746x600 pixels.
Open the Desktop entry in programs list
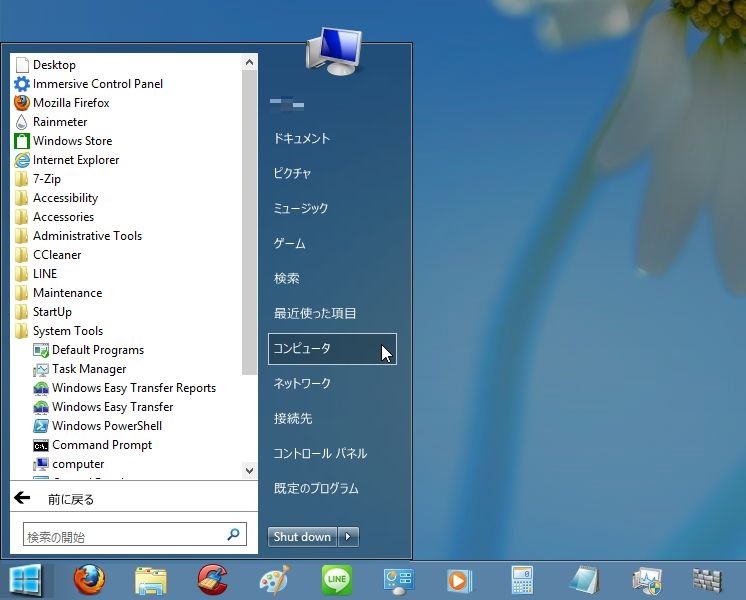click(46, 65)
